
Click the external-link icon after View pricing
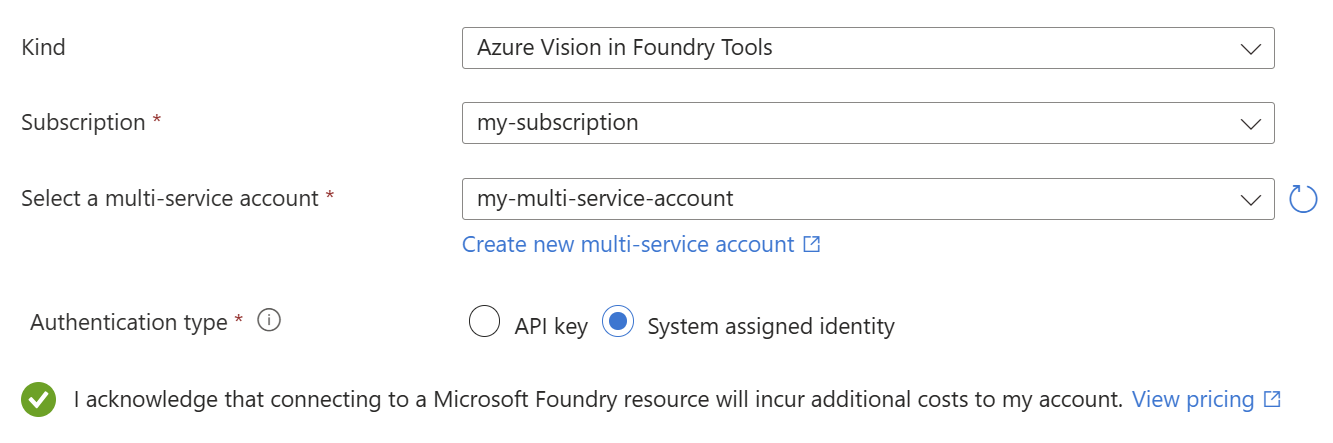click(1272, 399)
